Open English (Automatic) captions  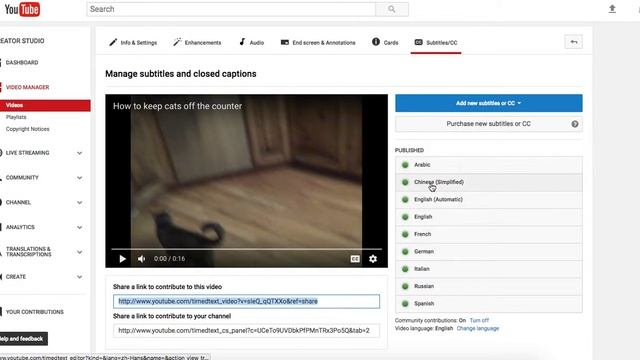tap(489, 200)
